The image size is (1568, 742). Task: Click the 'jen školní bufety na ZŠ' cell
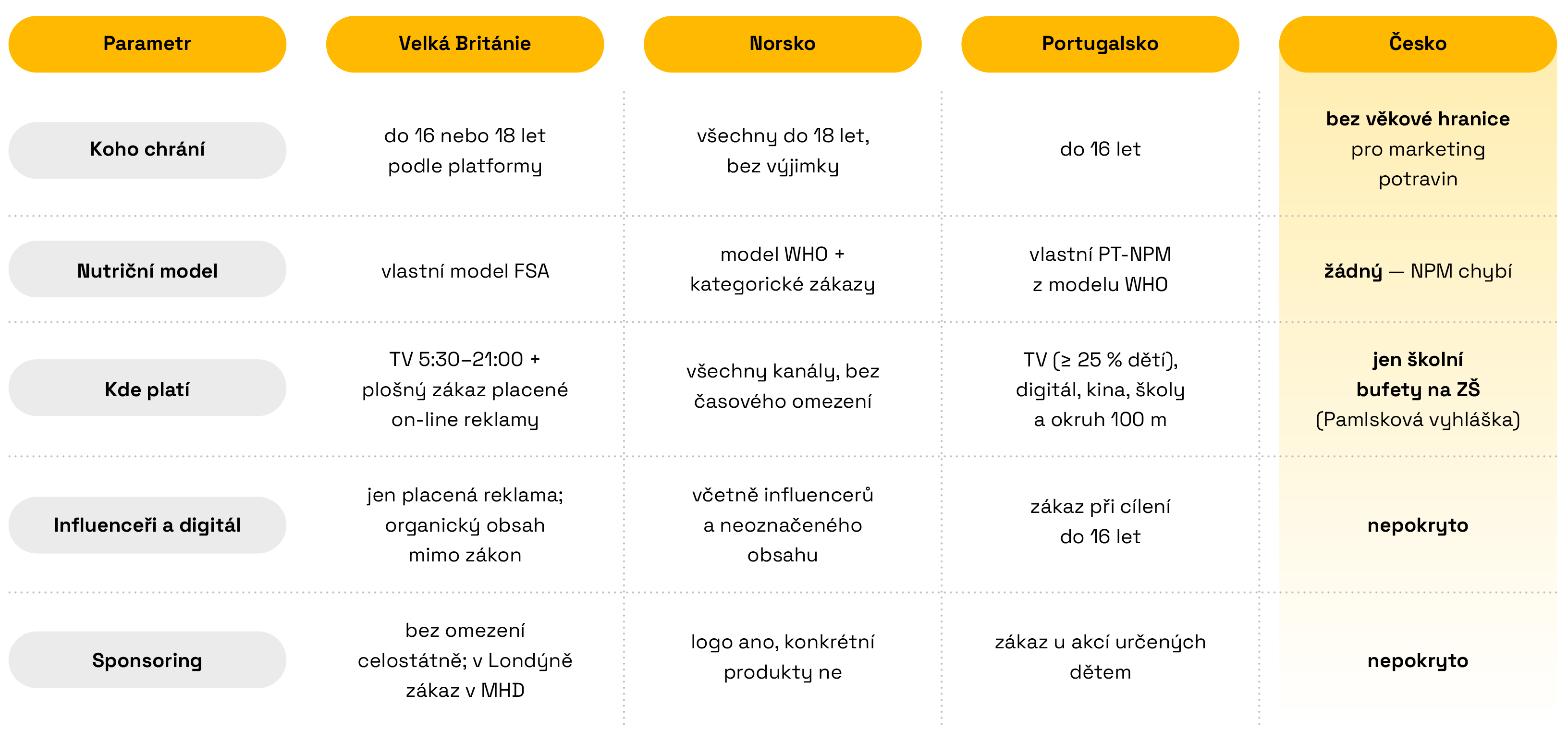pos(1418,389)
